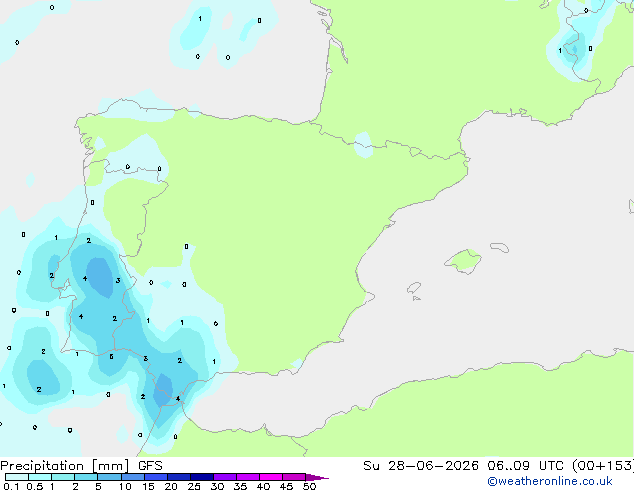Click the 40–45 mm magenta legend swatch

click(271, 477)
